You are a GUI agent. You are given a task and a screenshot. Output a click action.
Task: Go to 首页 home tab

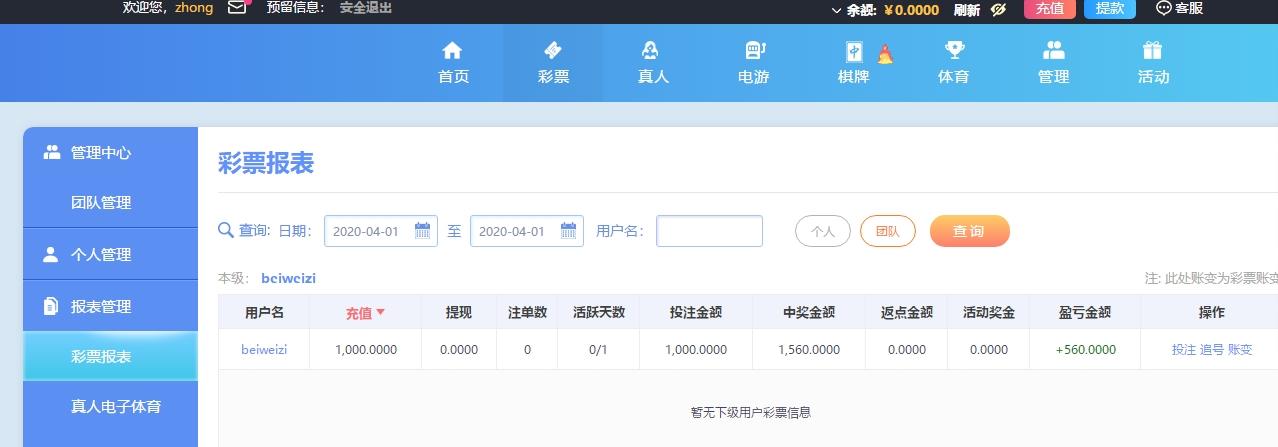tap(453, 63)
